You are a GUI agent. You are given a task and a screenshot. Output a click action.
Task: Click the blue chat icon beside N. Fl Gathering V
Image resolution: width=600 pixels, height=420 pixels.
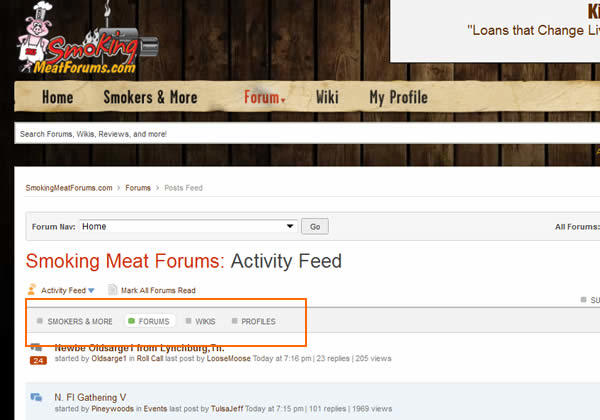click(x=36, y=397)
